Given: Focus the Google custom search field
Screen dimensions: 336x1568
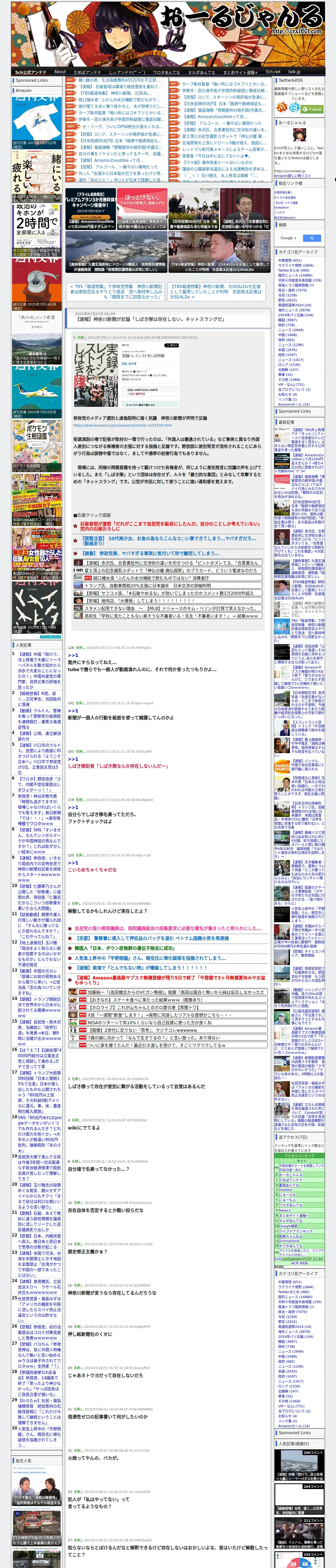Looking at the screenshot, I should [288, 238].
